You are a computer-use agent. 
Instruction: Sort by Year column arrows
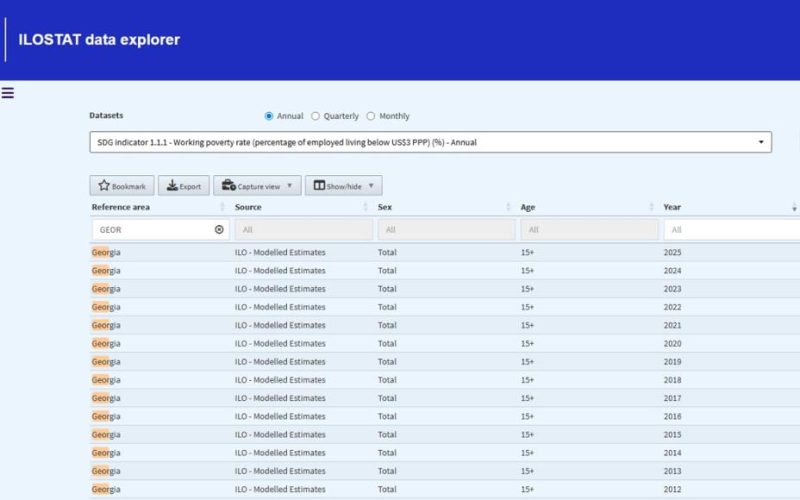click(794, 207)
